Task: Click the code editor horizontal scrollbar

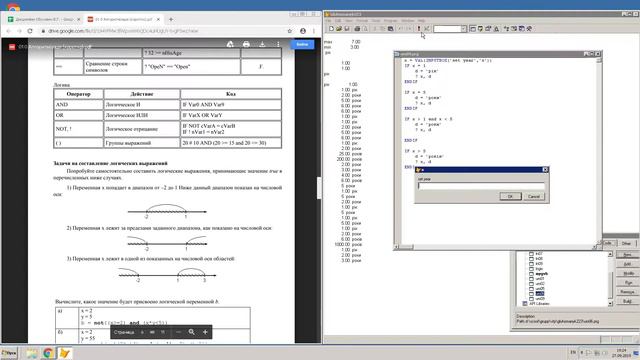Action: coord(497,247)
